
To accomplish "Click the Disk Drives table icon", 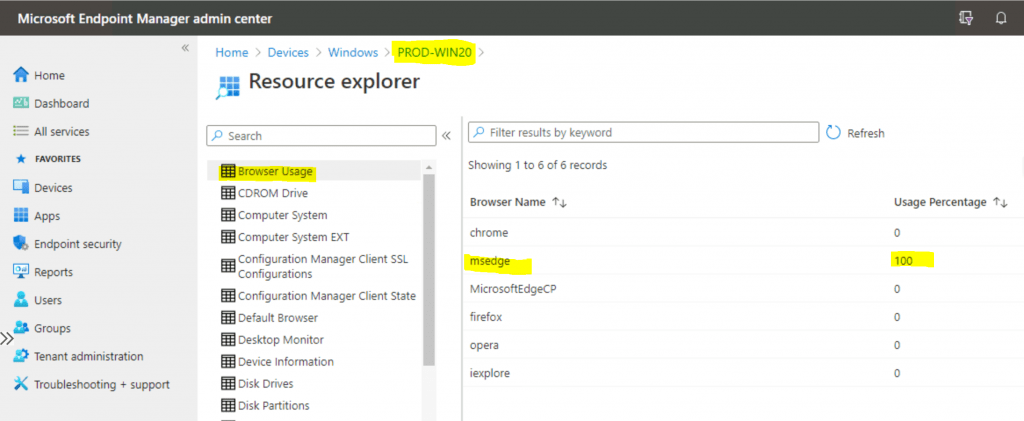I will click(228, 383).
